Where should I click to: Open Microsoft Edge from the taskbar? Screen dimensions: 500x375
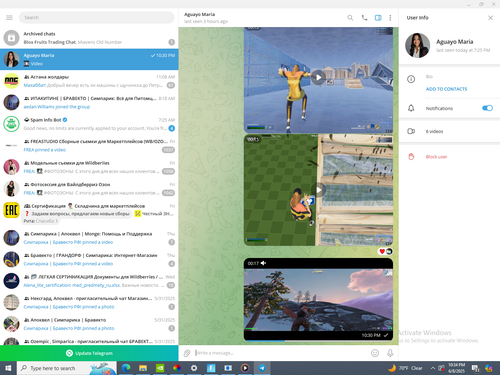(126, 368)
